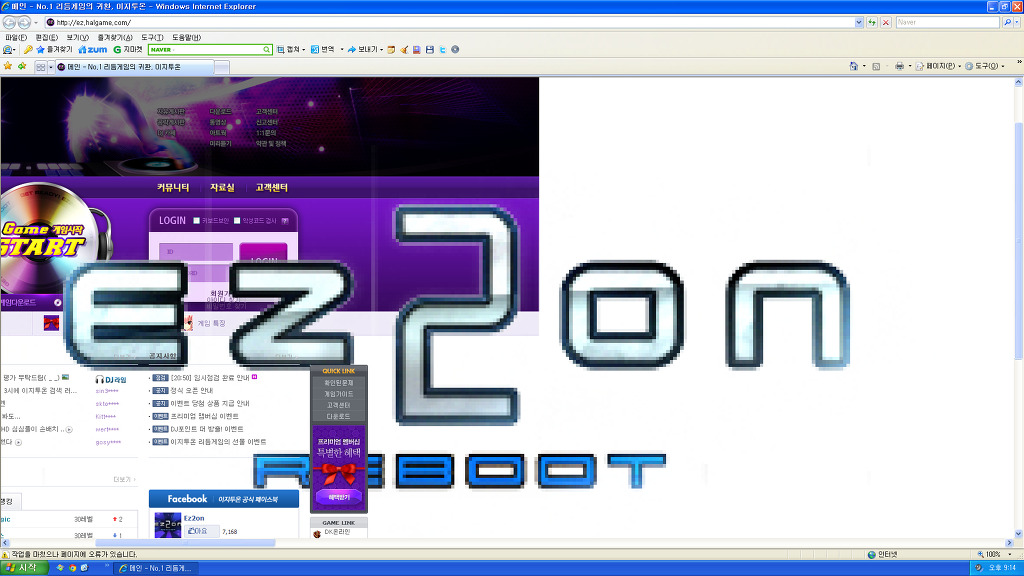Open the 도움말(H) menu

(186, 36)
